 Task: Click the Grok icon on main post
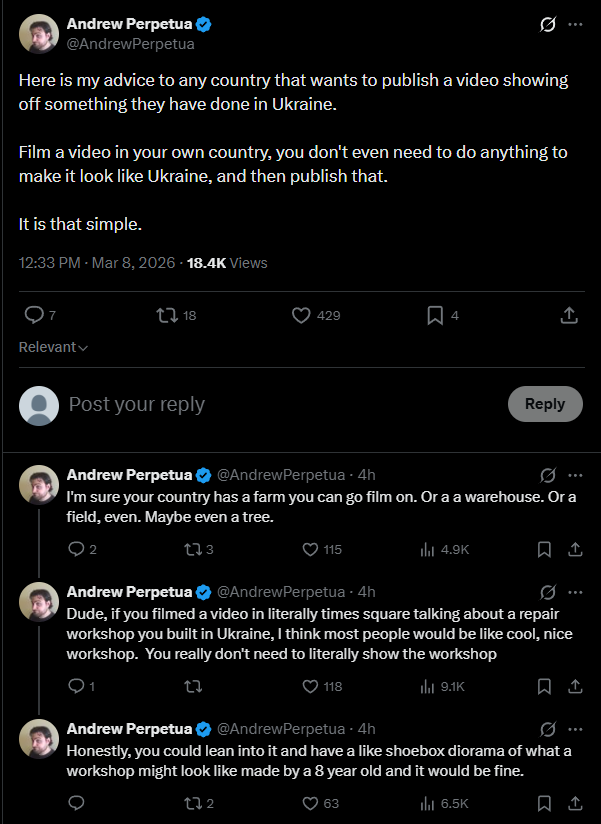tap(547, 24)
